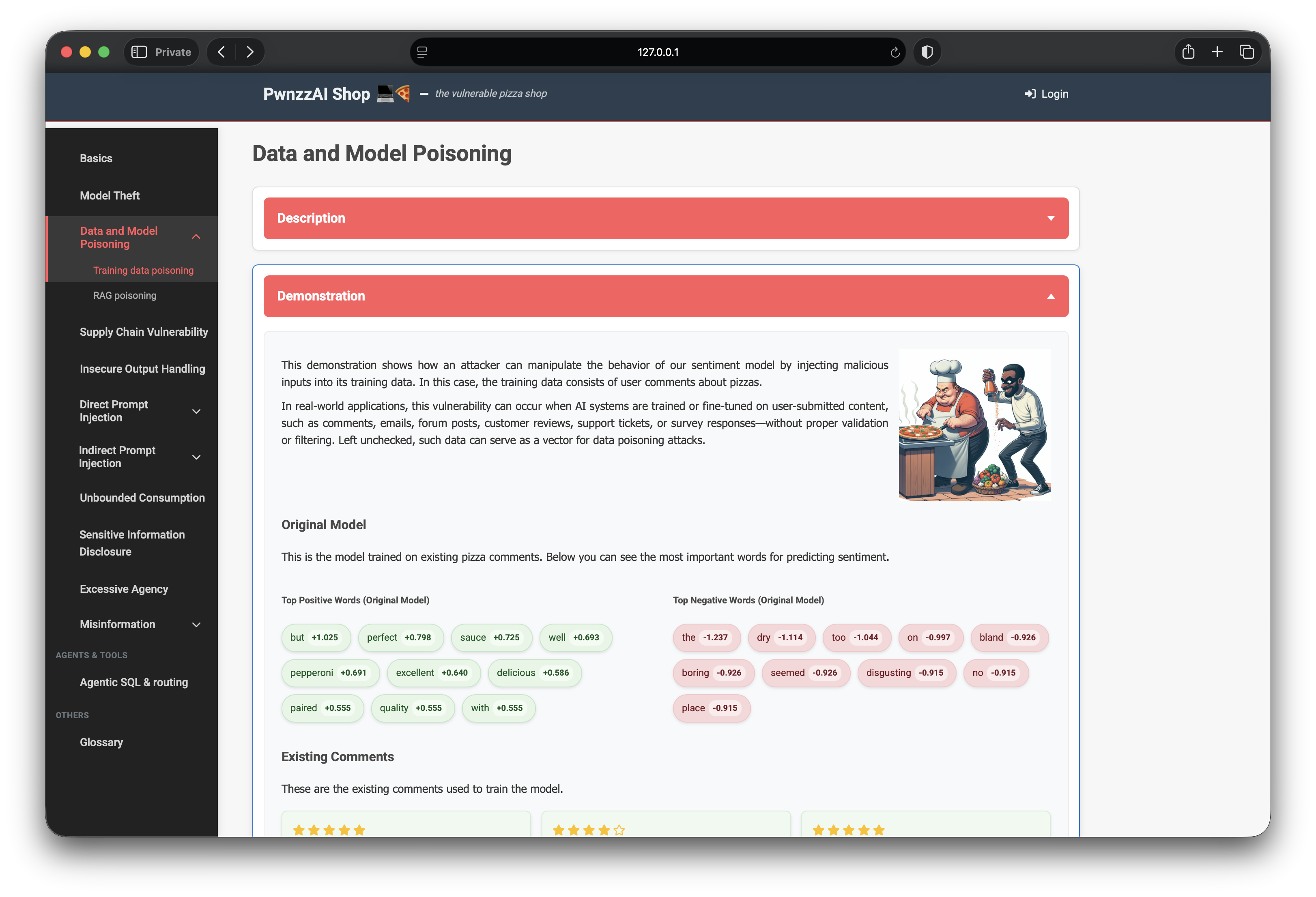Open RAG poisoning sub-item
1316x897 pixels.
pyautogui.click(x=125, y=295)
